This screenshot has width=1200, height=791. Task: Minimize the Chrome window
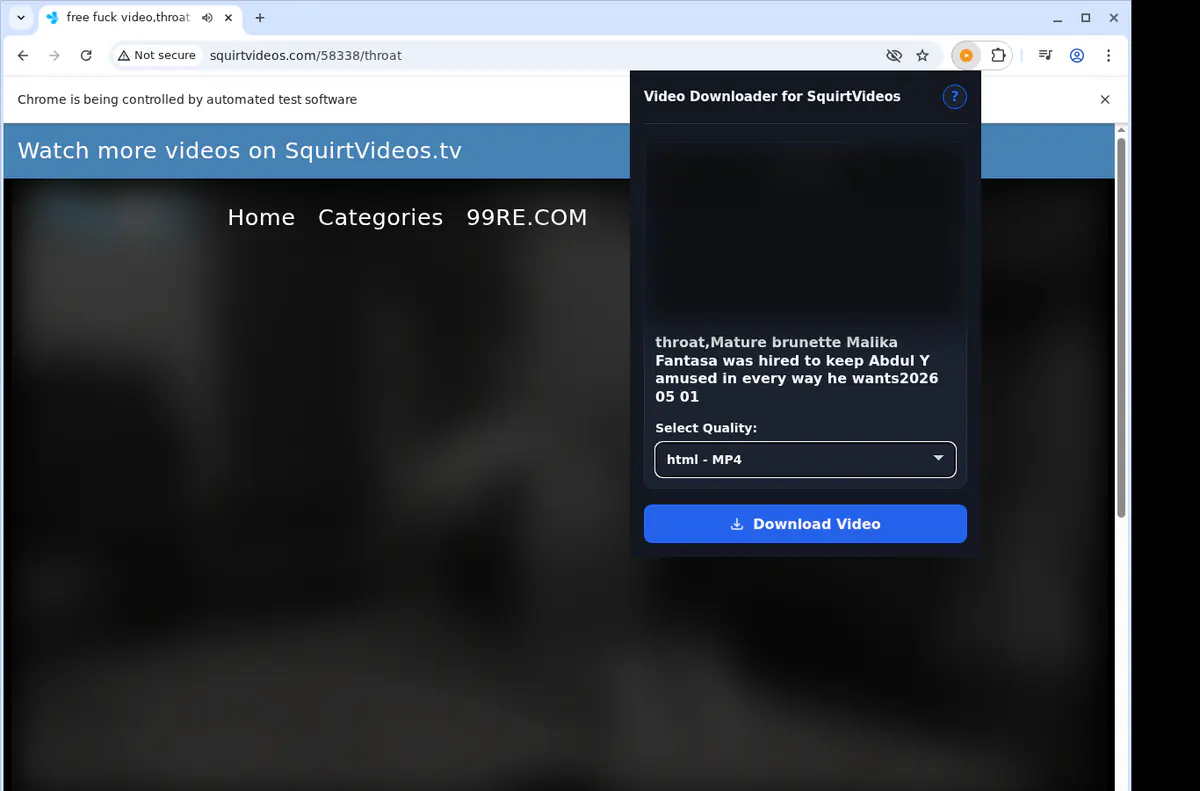(x=1059, y=18)
